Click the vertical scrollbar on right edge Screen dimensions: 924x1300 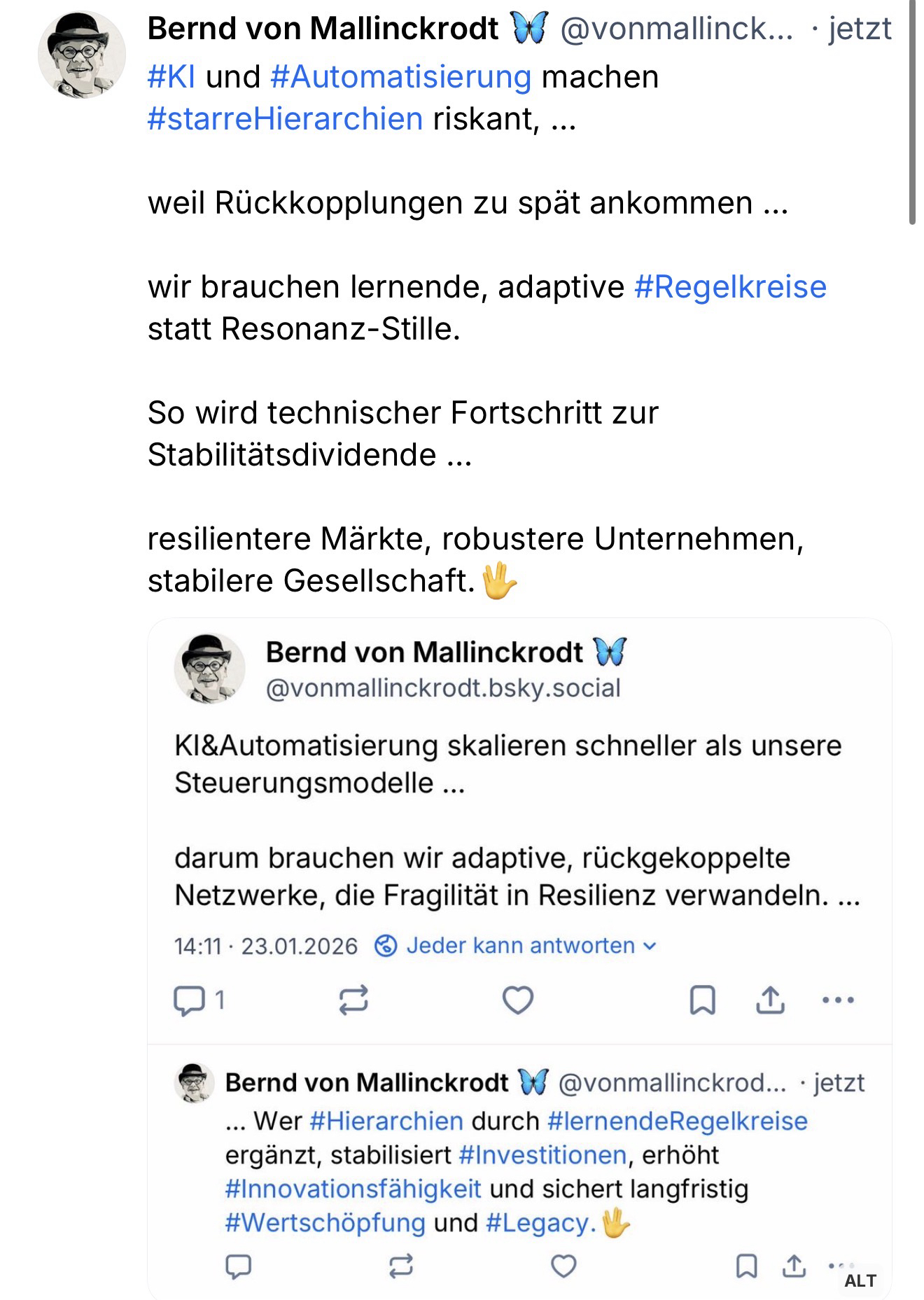[x=912, y=112]
